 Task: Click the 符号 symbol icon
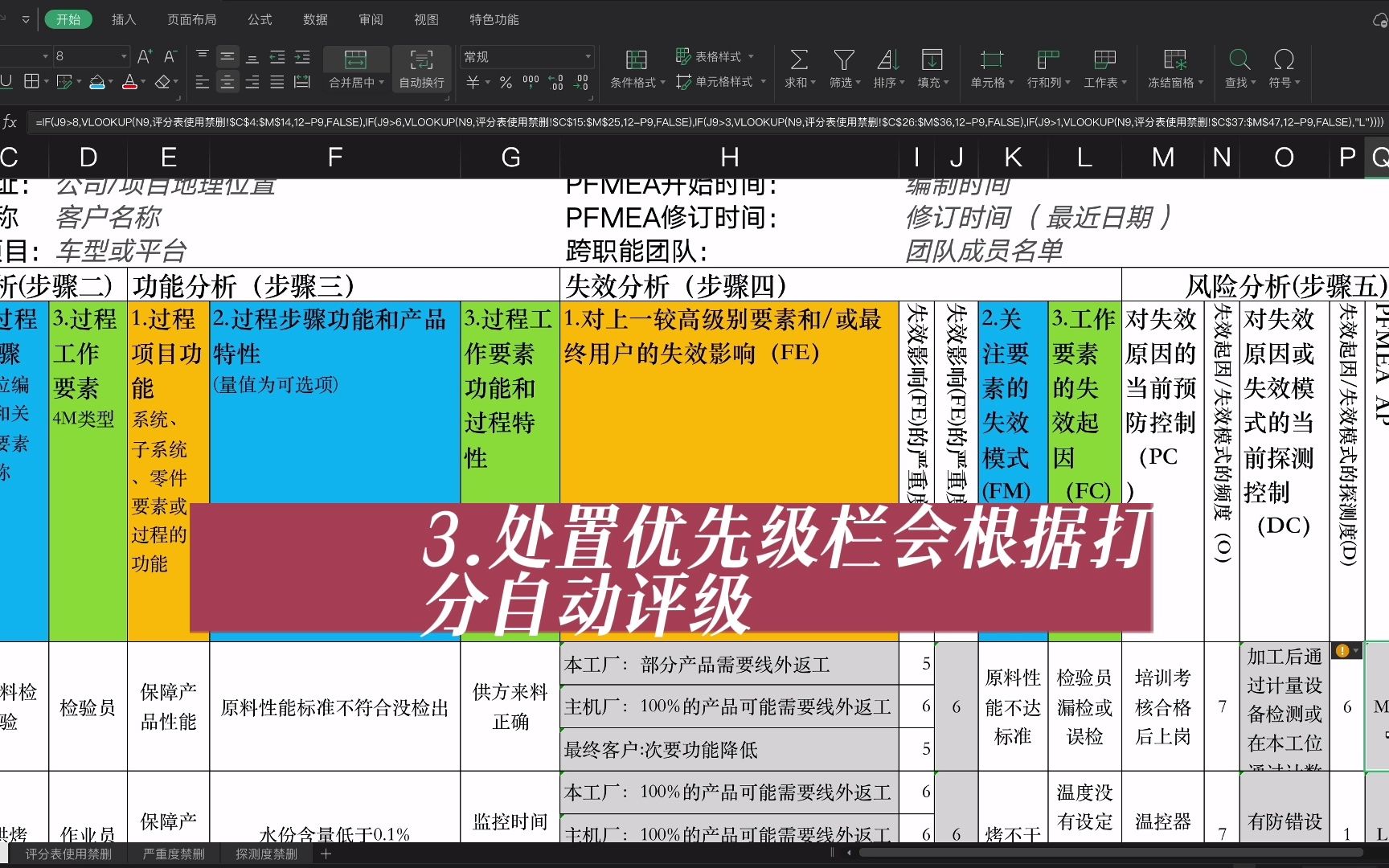point(1284,59)
